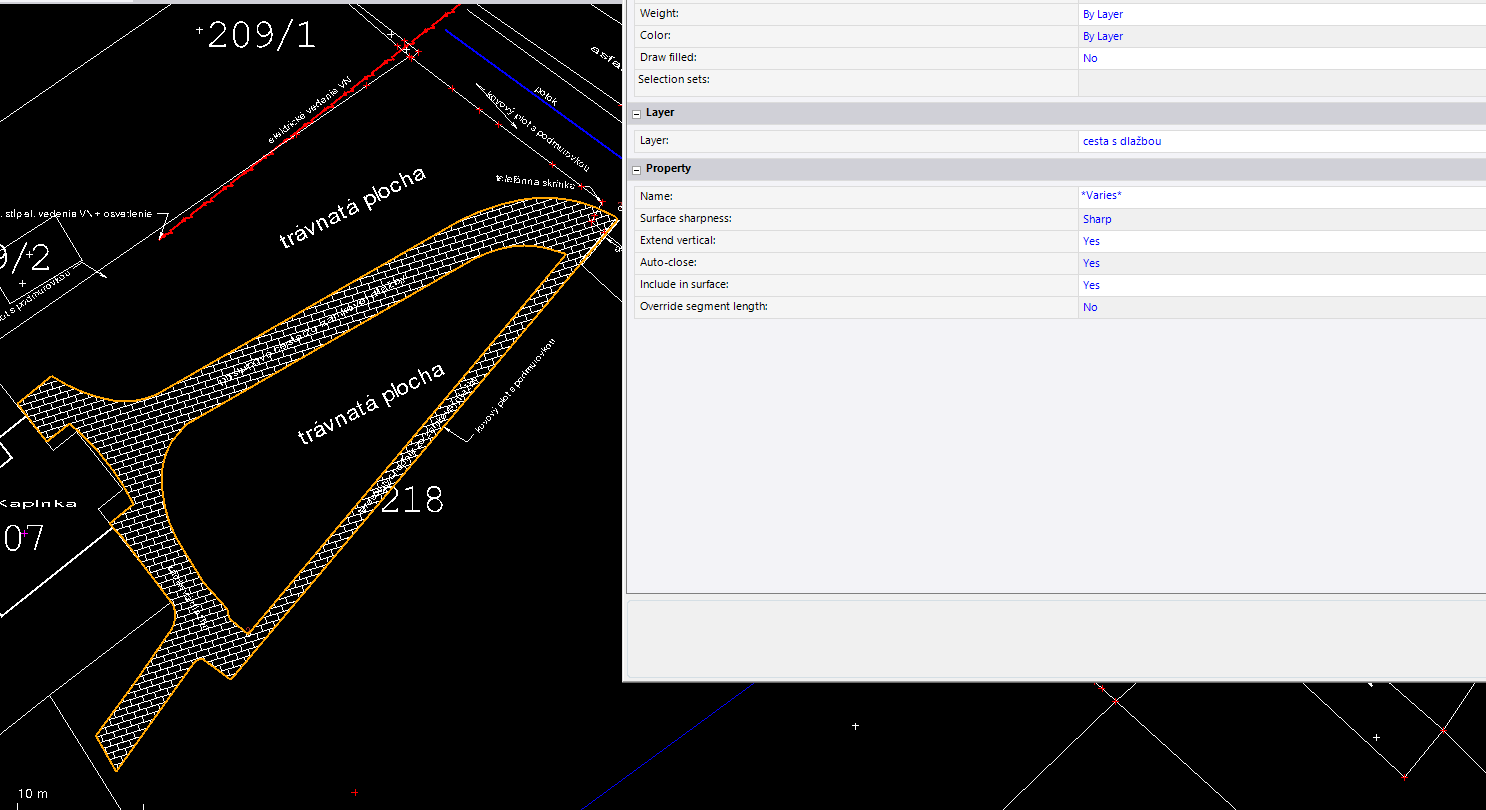Toggle Auto-close 'Yes' value
Viewport: 1486px width, 810px height.
coord(1091,263)
